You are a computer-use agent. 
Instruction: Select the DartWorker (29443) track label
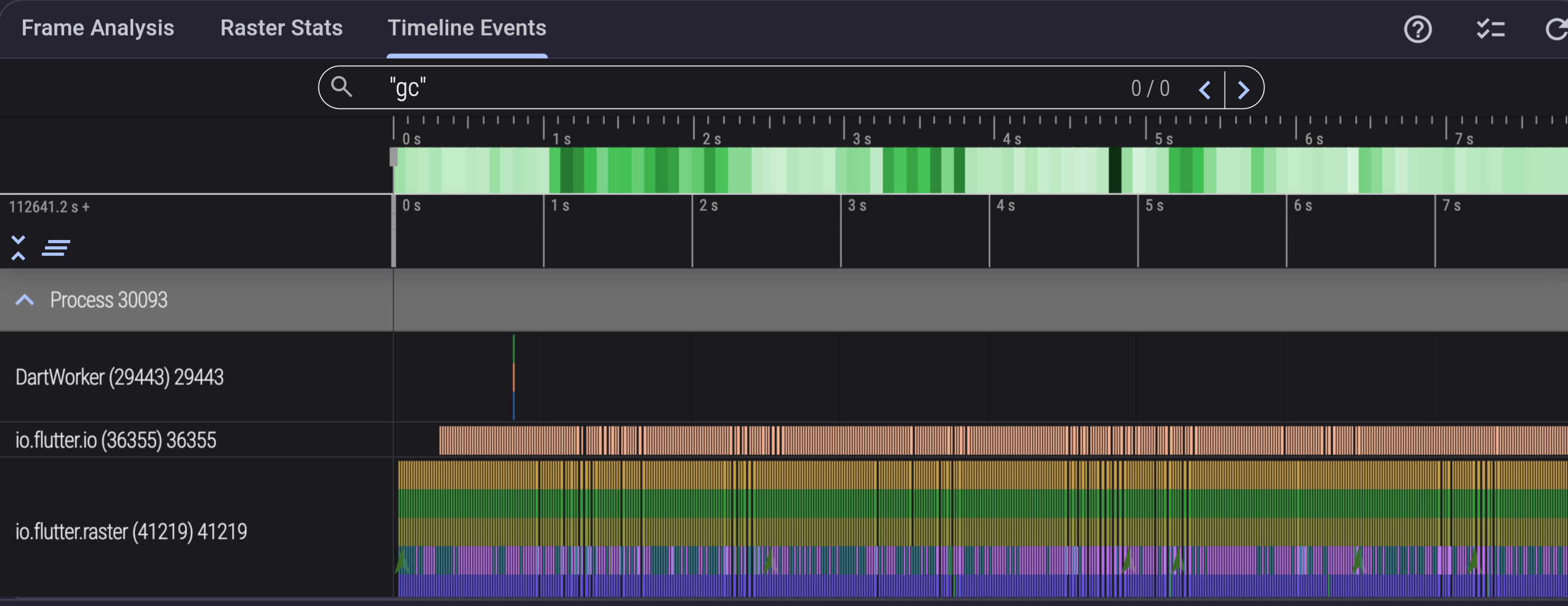pyautogui.click(x=119, y=377)
